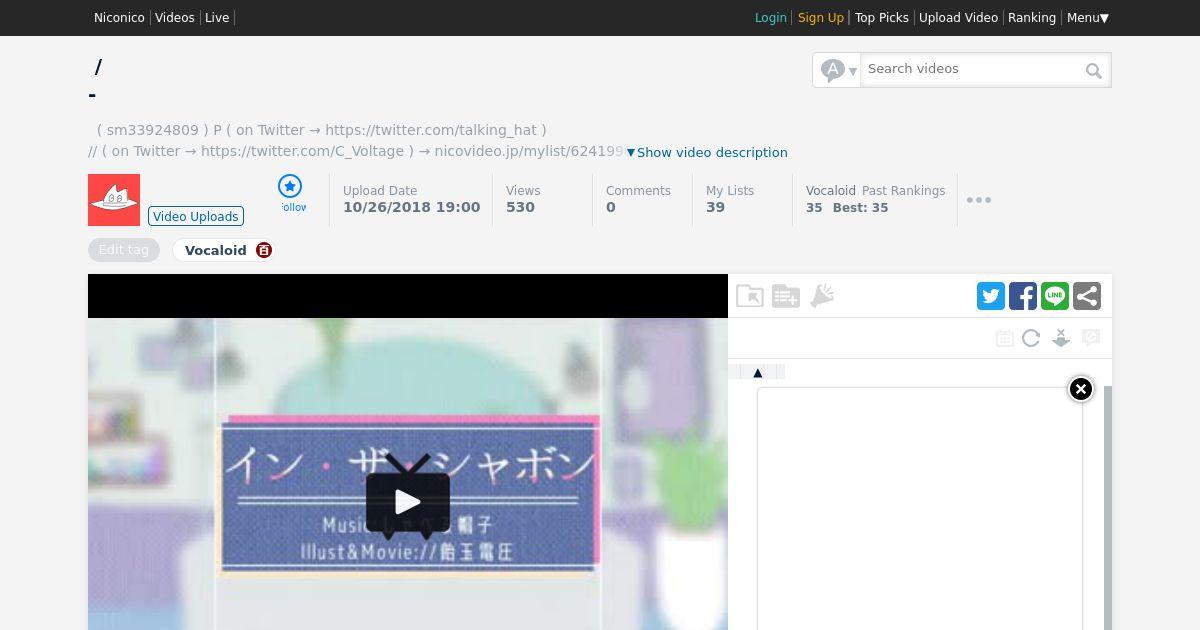Play the video

click(408, 500)
